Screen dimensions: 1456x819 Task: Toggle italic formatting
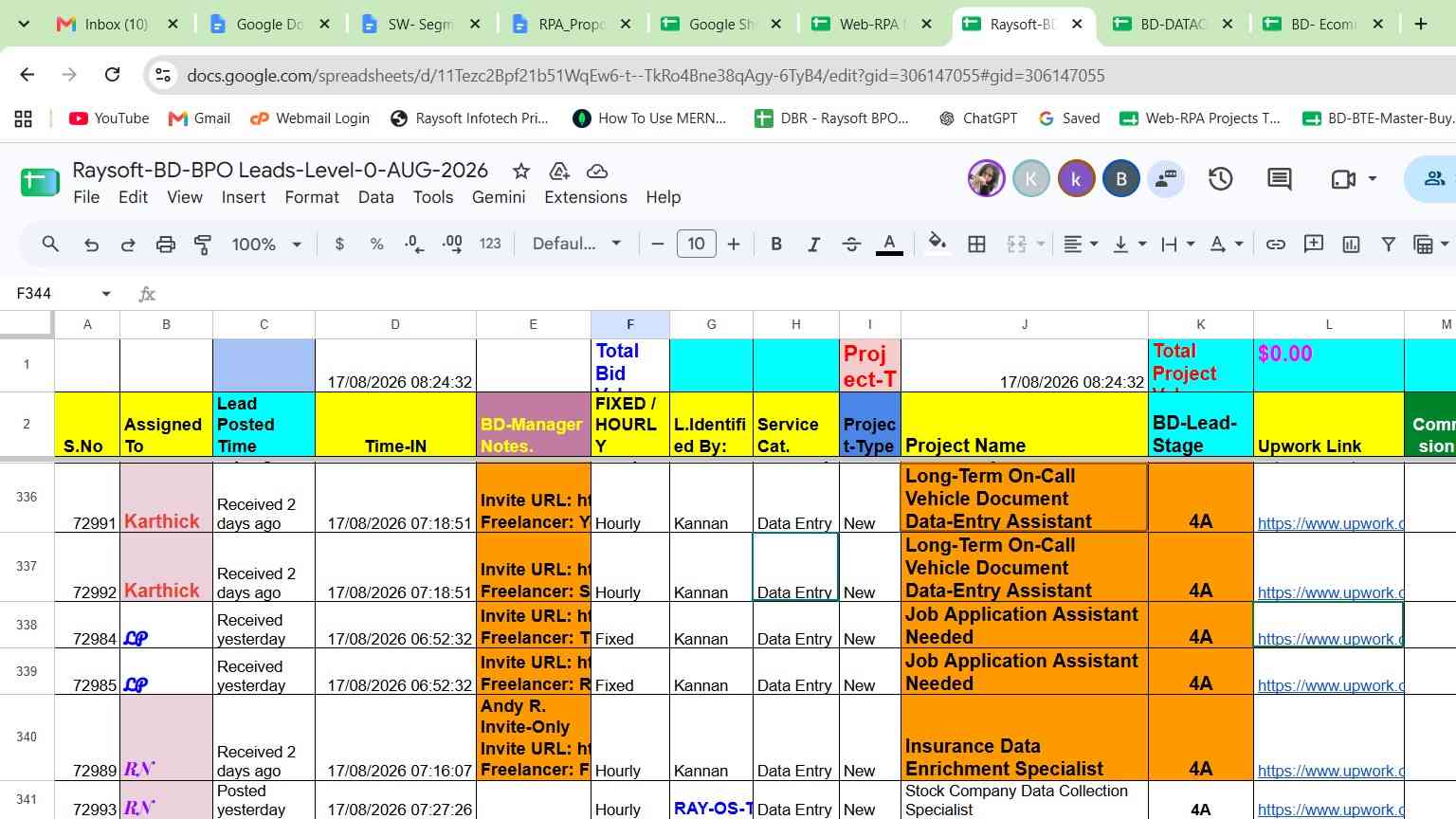(x=813, y=245)
